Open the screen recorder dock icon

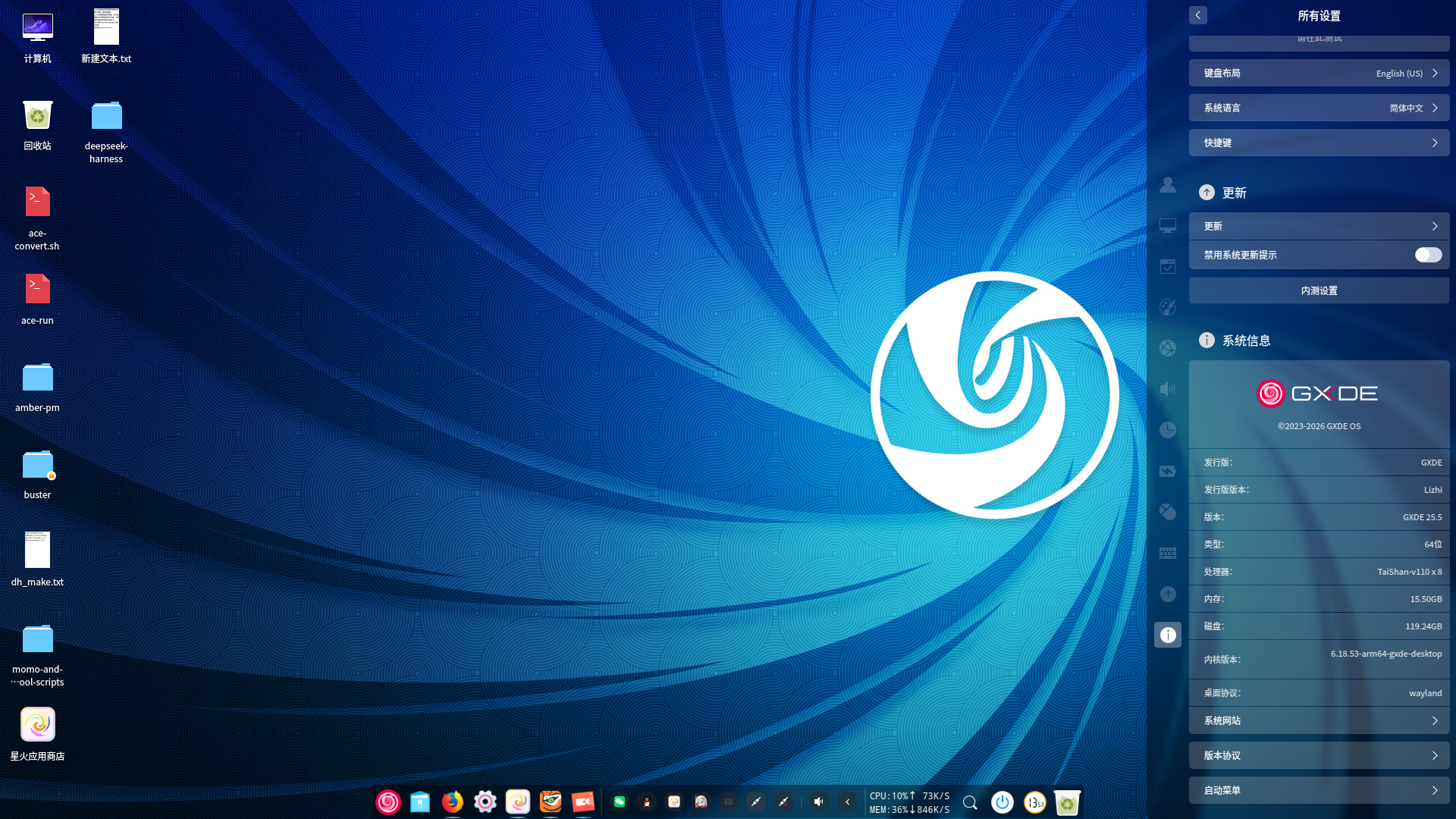583,802
